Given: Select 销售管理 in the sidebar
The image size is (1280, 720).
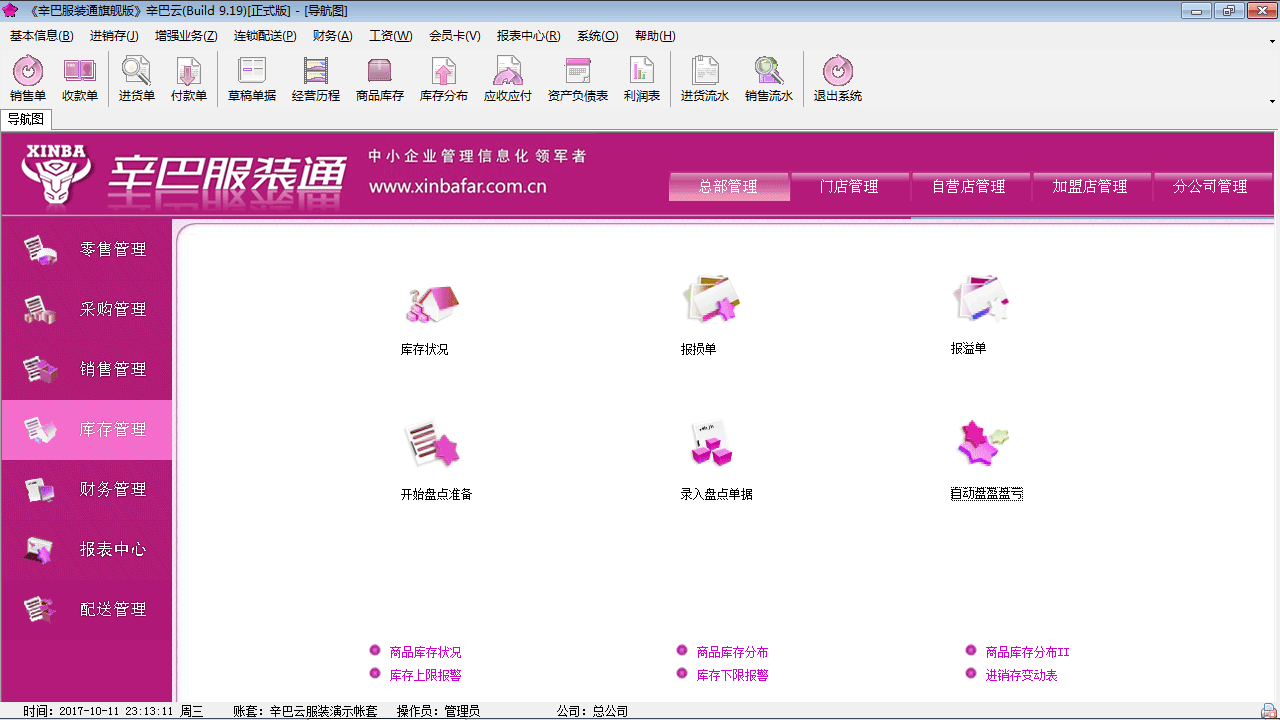Looking at the screenshot, I should click(x=86, y=370).
